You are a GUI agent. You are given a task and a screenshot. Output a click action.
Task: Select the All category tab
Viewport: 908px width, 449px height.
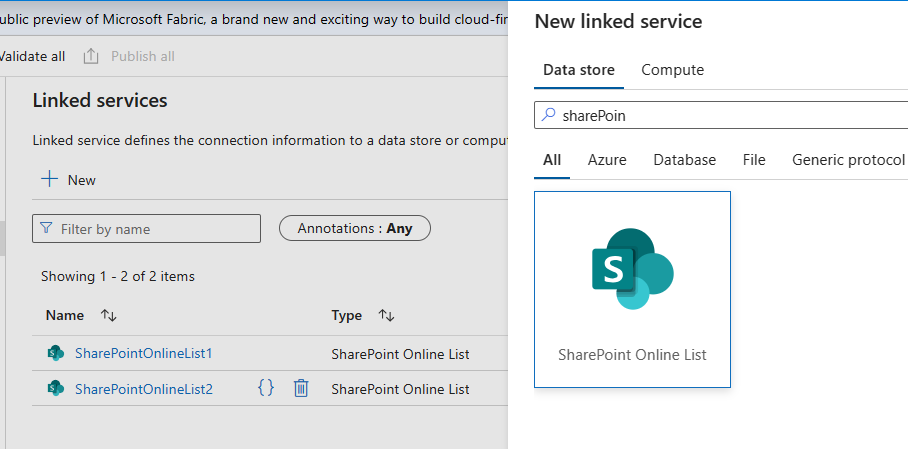click(552, 160)
